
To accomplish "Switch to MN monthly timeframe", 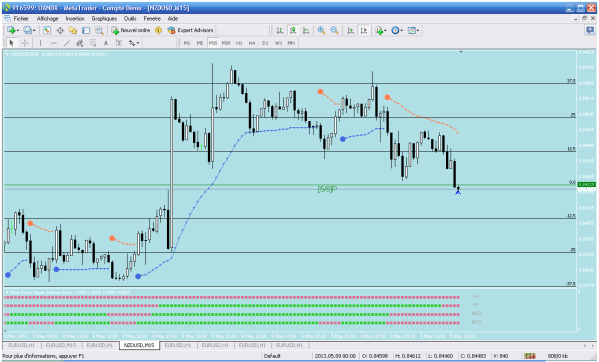I will pos(291,43).
